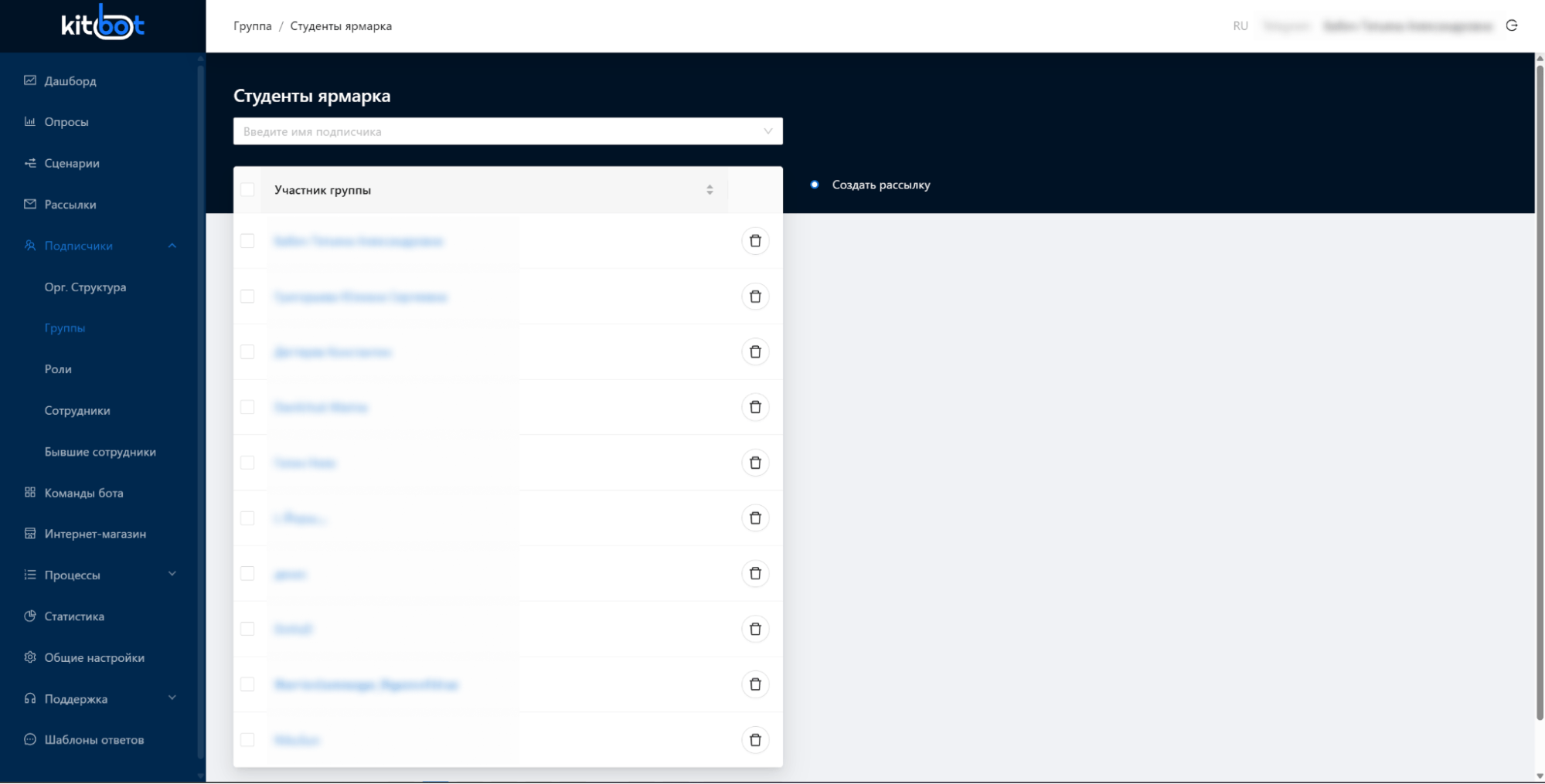Delete the fourth group member
Image resolution: width=1545 pixels, height=784 pixels.
755,407
